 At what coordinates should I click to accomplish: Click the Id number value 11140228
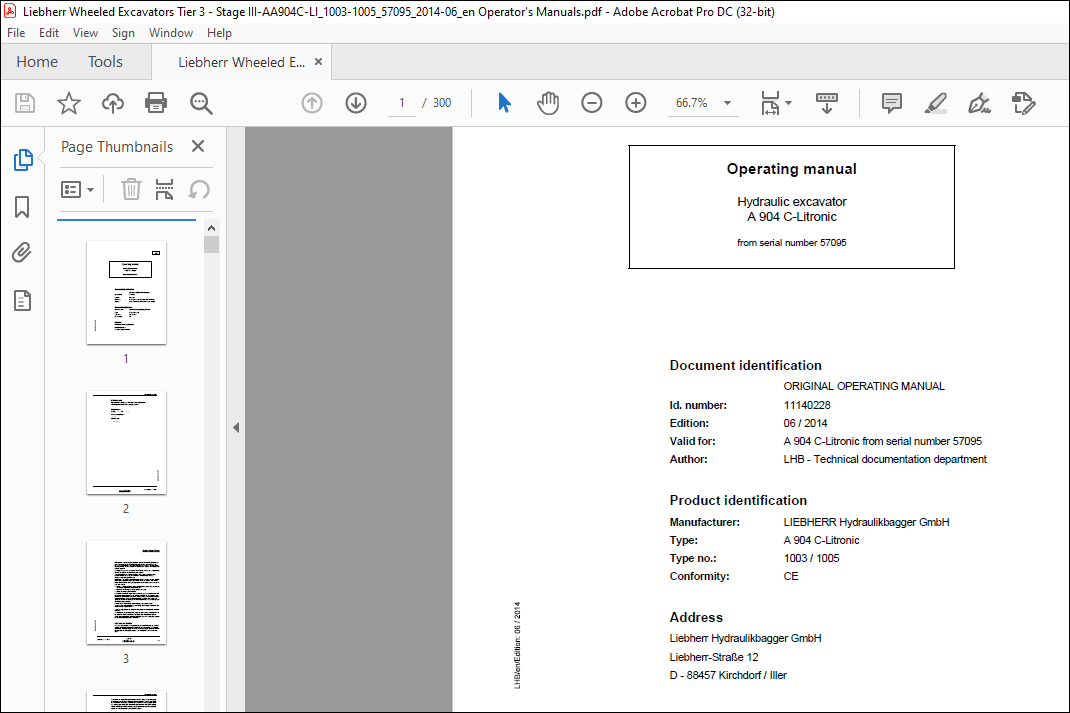[x=807, y=405]
